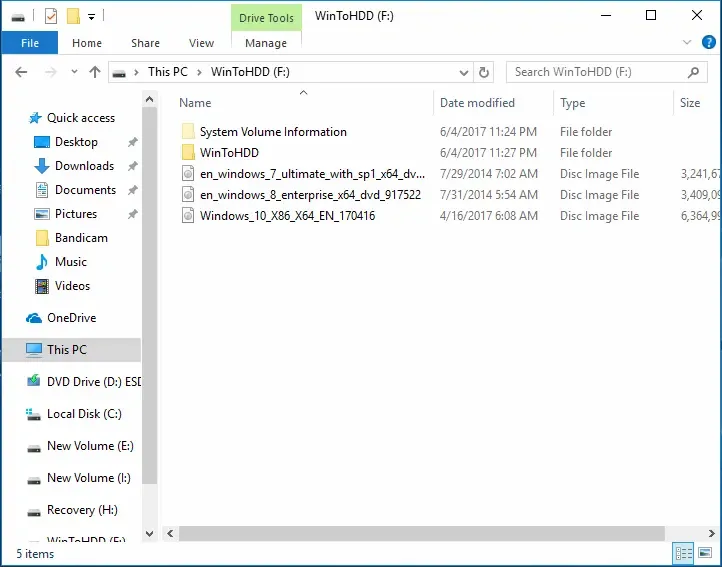Click WinToHDD (F:) in the address bar
Screen dimensions: 722x567
pyautogui.click(x=250, y=72)
